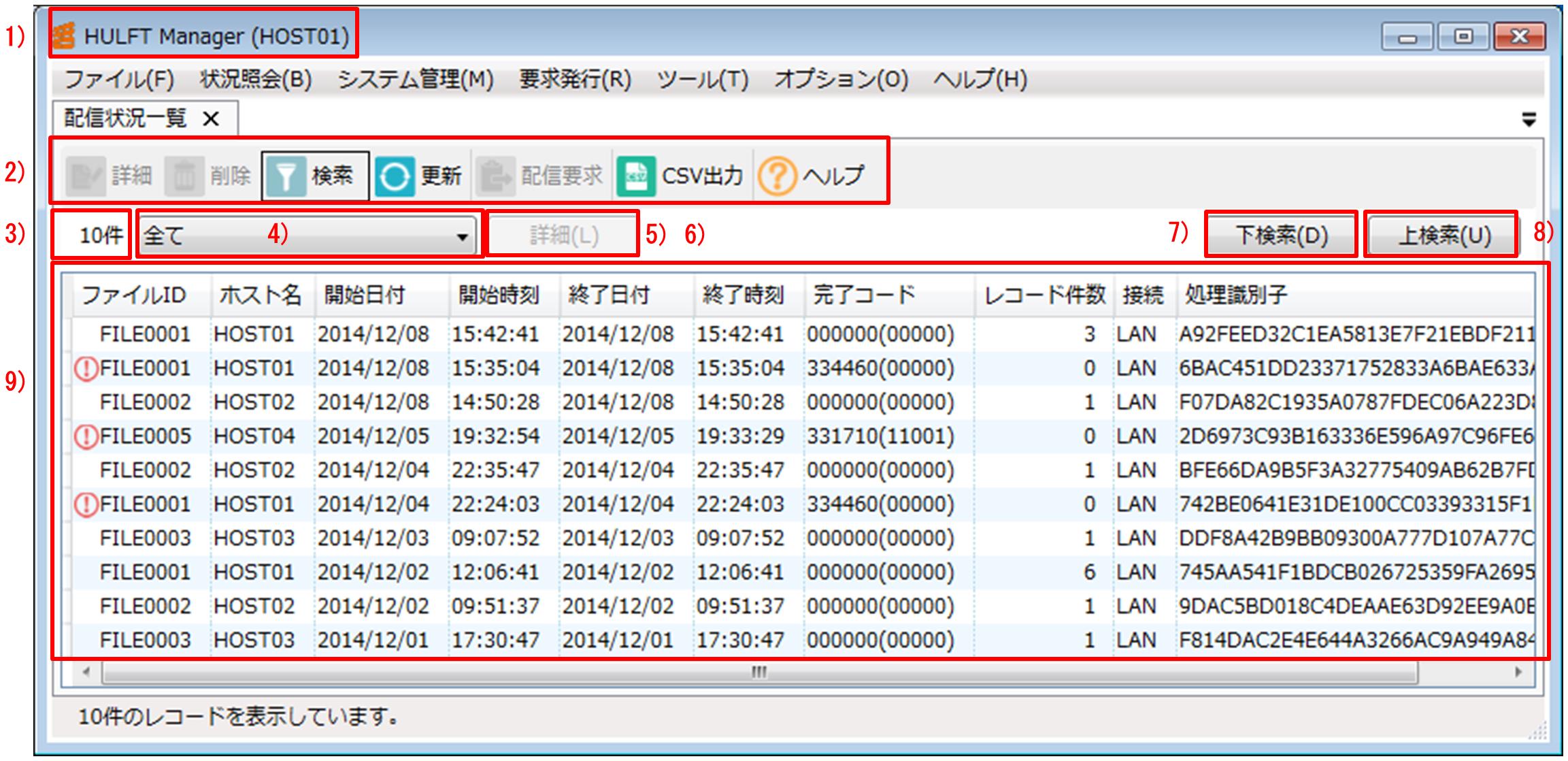Expand the tab list arrow at right

1529,120
